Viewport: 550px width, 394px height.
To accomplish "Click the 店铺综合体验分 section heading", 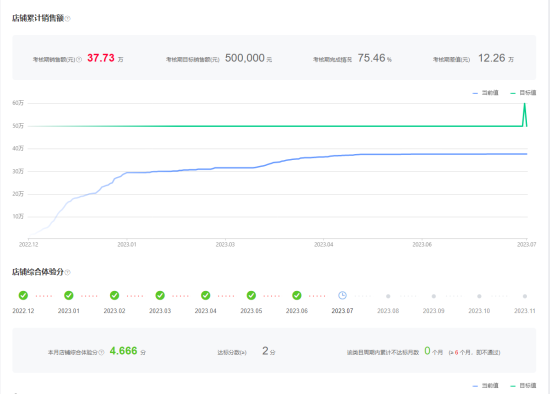I will coord(38,272).
